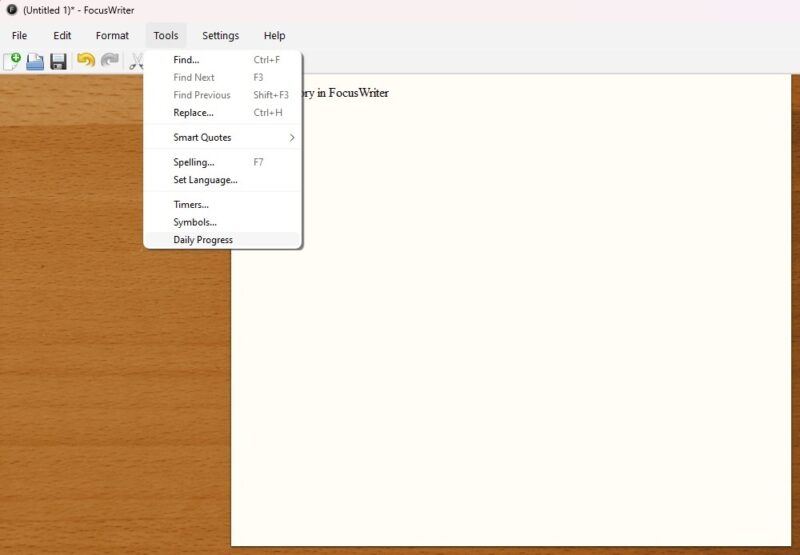Click the grey Redo arrow icon
This screenshot has width=800, height=555.
point(110,61)
